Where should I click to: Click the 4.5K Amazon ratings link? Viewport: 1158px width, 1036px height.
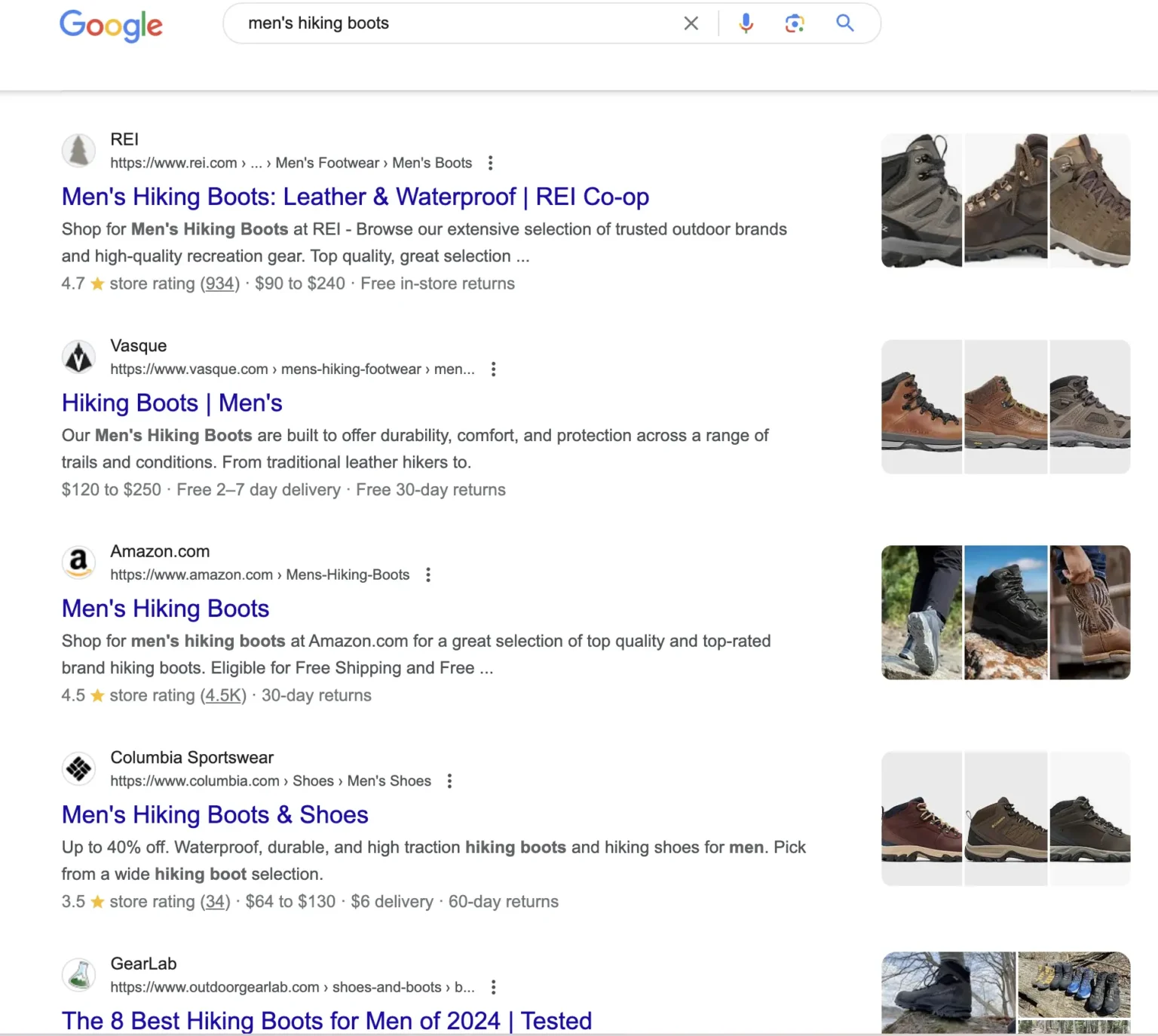[222, 695]
